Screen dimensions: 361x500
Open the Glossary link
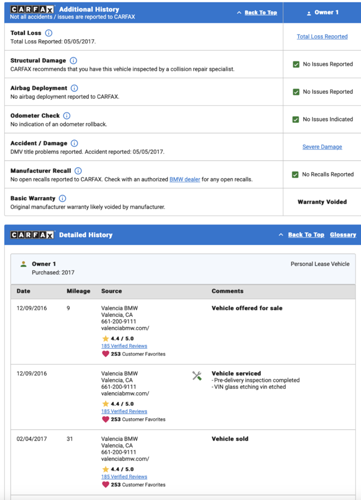pyautogui.click(x=343, y=235)
